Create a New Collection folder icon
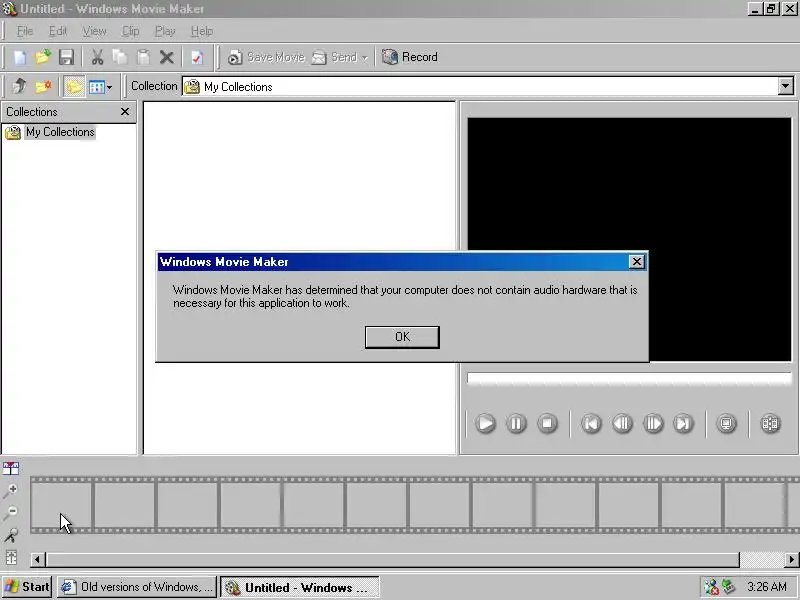This screenshot has width=800, height=600. pyautogui.click(x=43, y=86)
